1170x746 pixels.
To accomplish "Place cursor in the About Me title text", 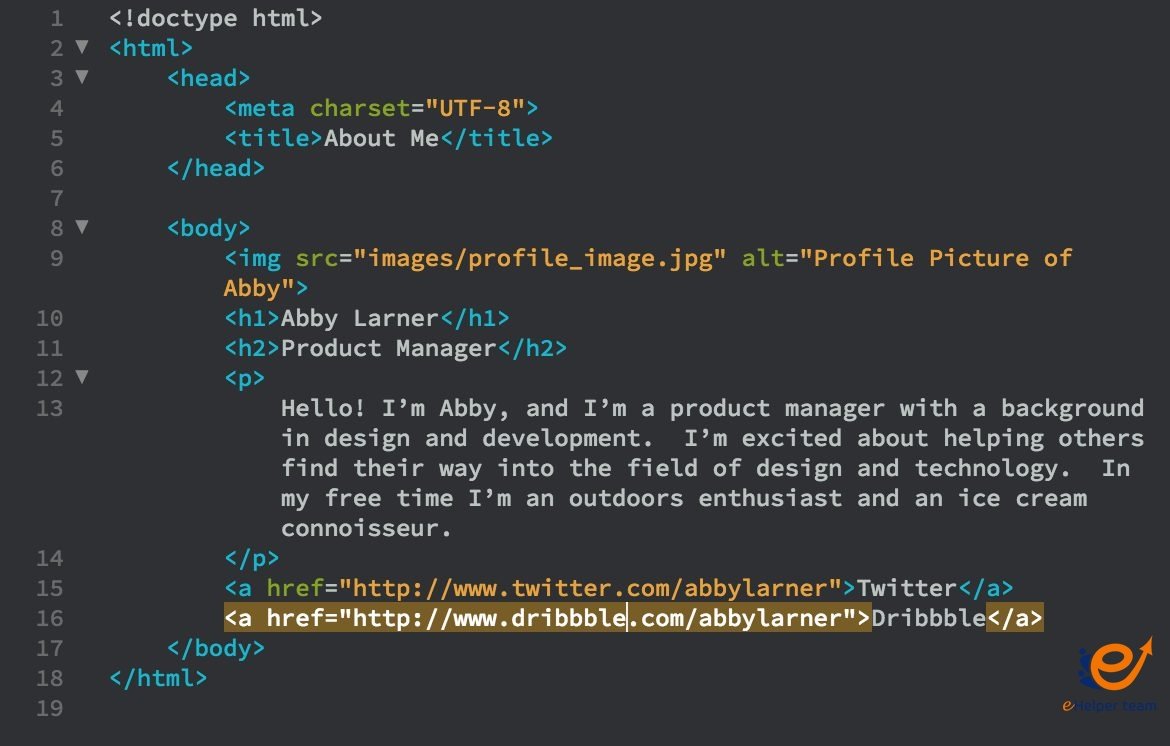I will [x=381, y=138].
